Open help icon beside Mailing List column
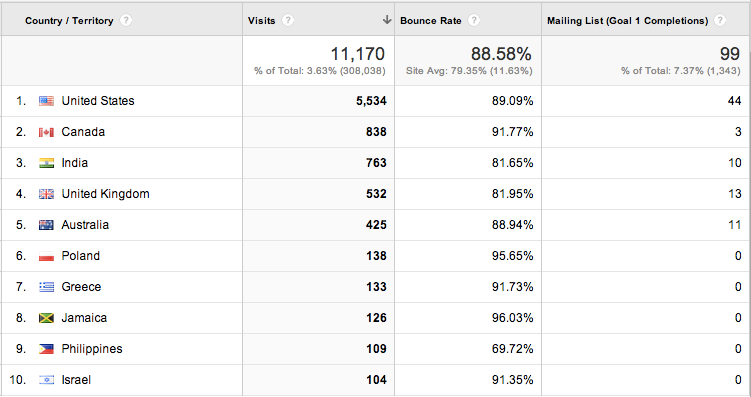Screen dimensions: 751x397 [x=720, y=20]
